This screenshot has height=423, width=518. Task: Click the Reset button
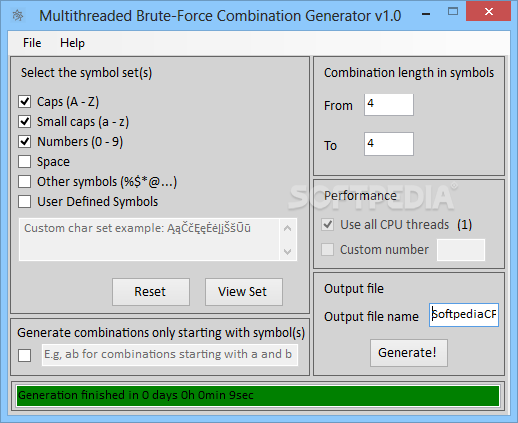pos(151,292)
